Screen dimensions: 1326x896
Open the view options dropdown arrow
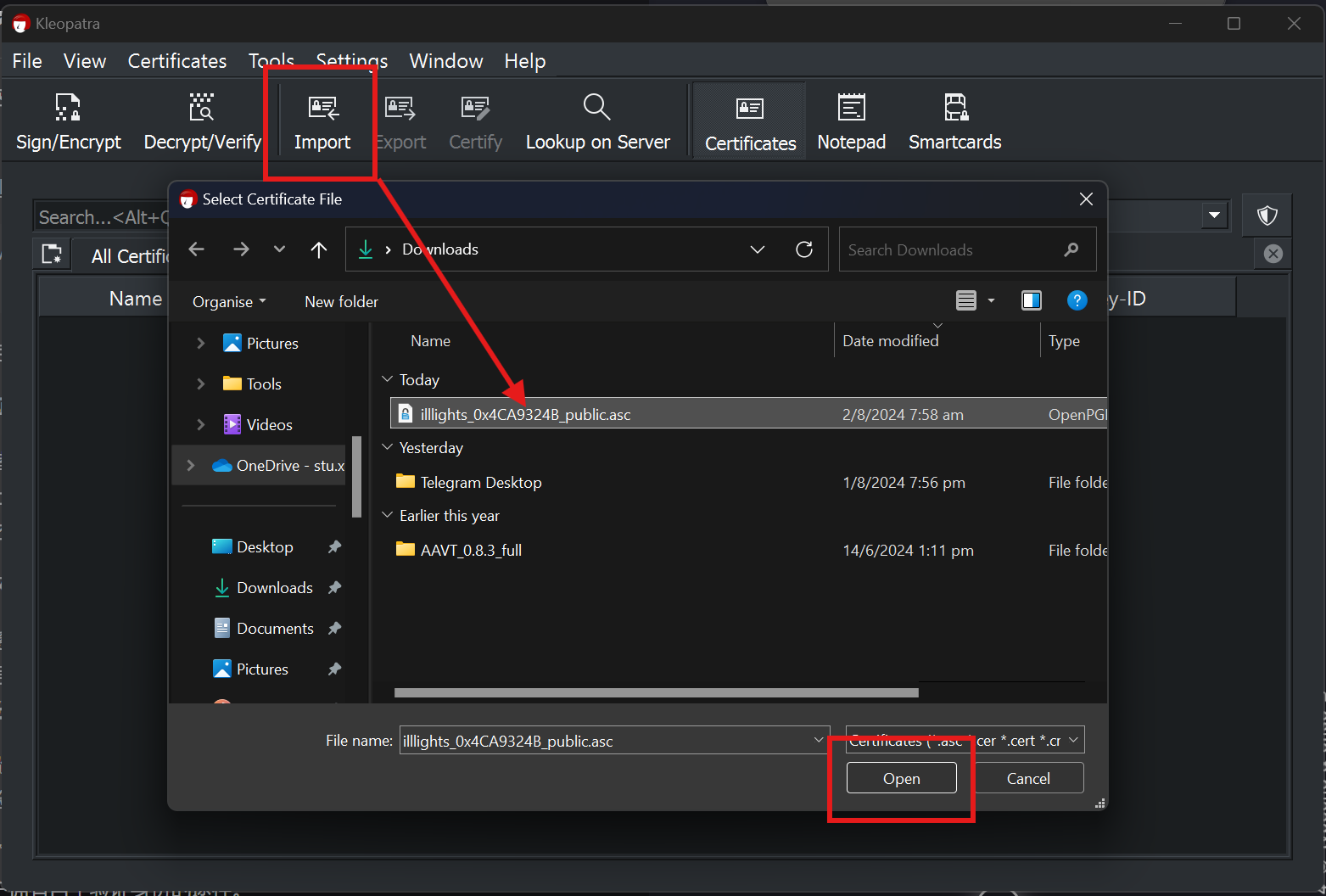point(991,300)
